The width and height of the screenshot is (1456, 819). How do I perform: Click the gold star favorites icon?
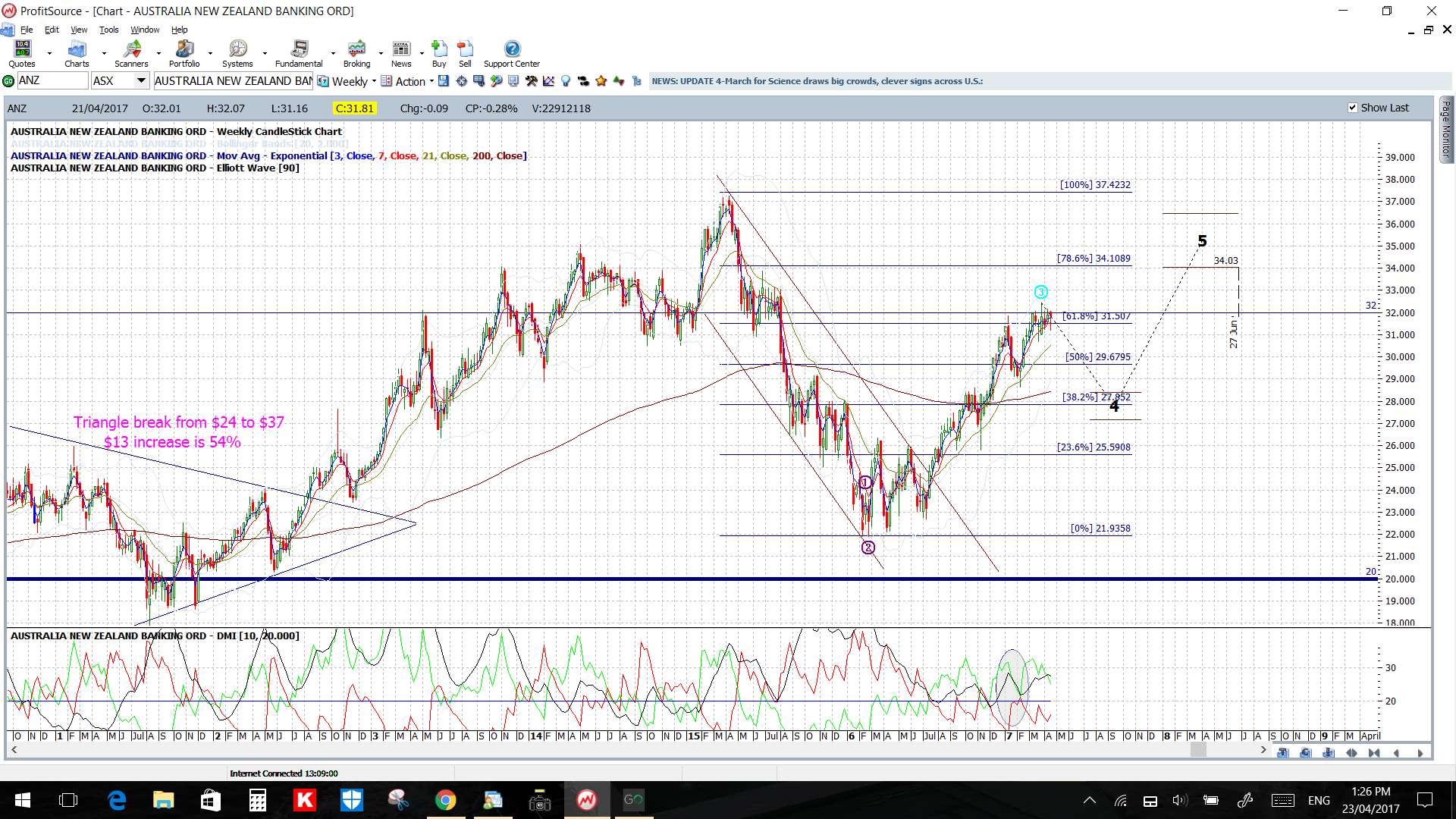pyautogui.click(x=601, y=81)
